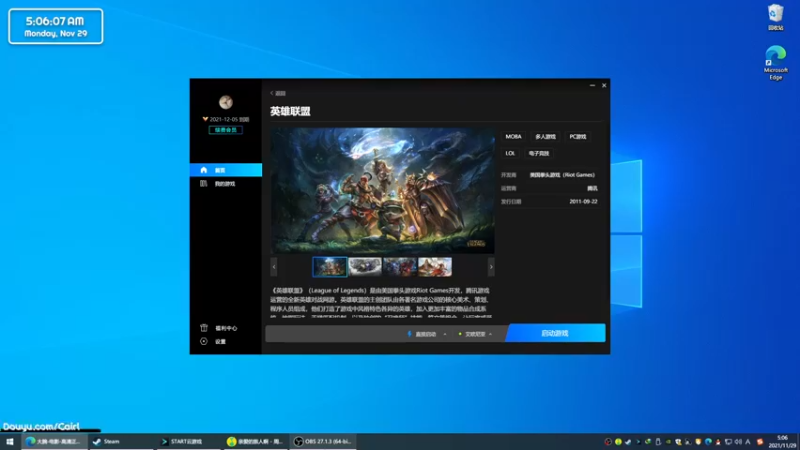Screen dimensions: 800x450
Task: Click the e-sports tag beside LOL
Action: pyautogui.click(x=539, y=153)
